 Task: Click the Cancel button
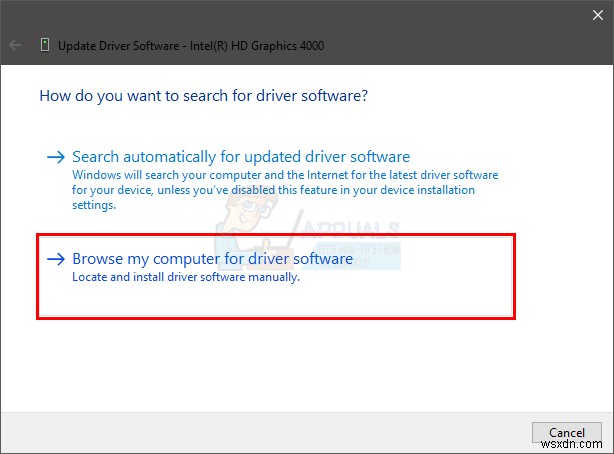567,432
